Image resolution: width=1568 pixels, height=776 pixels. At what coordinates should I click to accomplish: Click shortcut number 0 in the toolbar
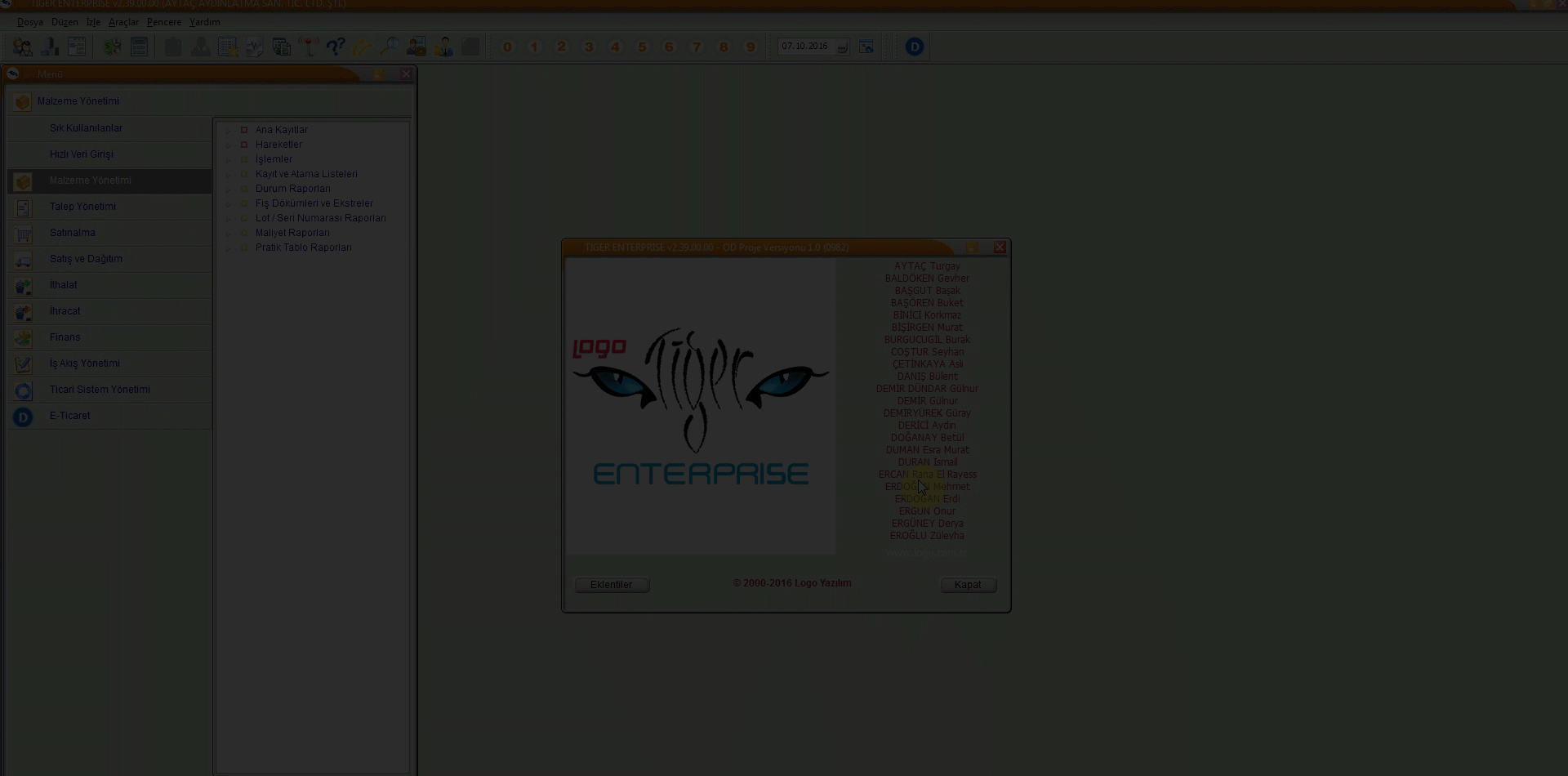[x=507, y=47]
